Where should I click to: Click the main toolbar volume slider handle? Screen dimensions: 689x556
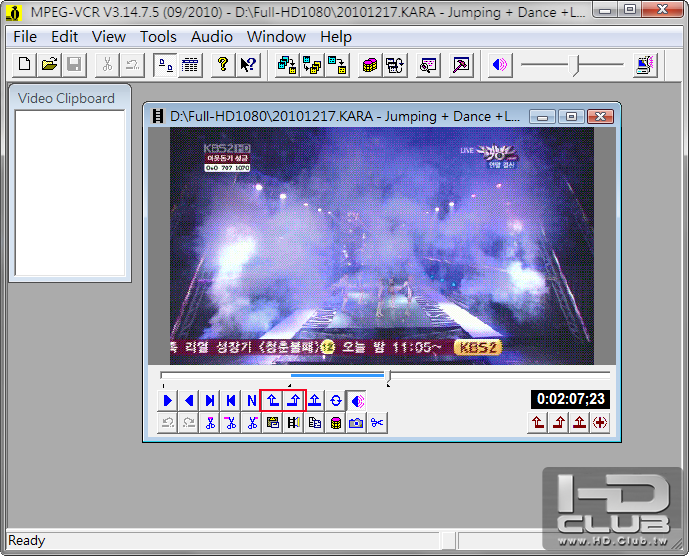(575, 65)
